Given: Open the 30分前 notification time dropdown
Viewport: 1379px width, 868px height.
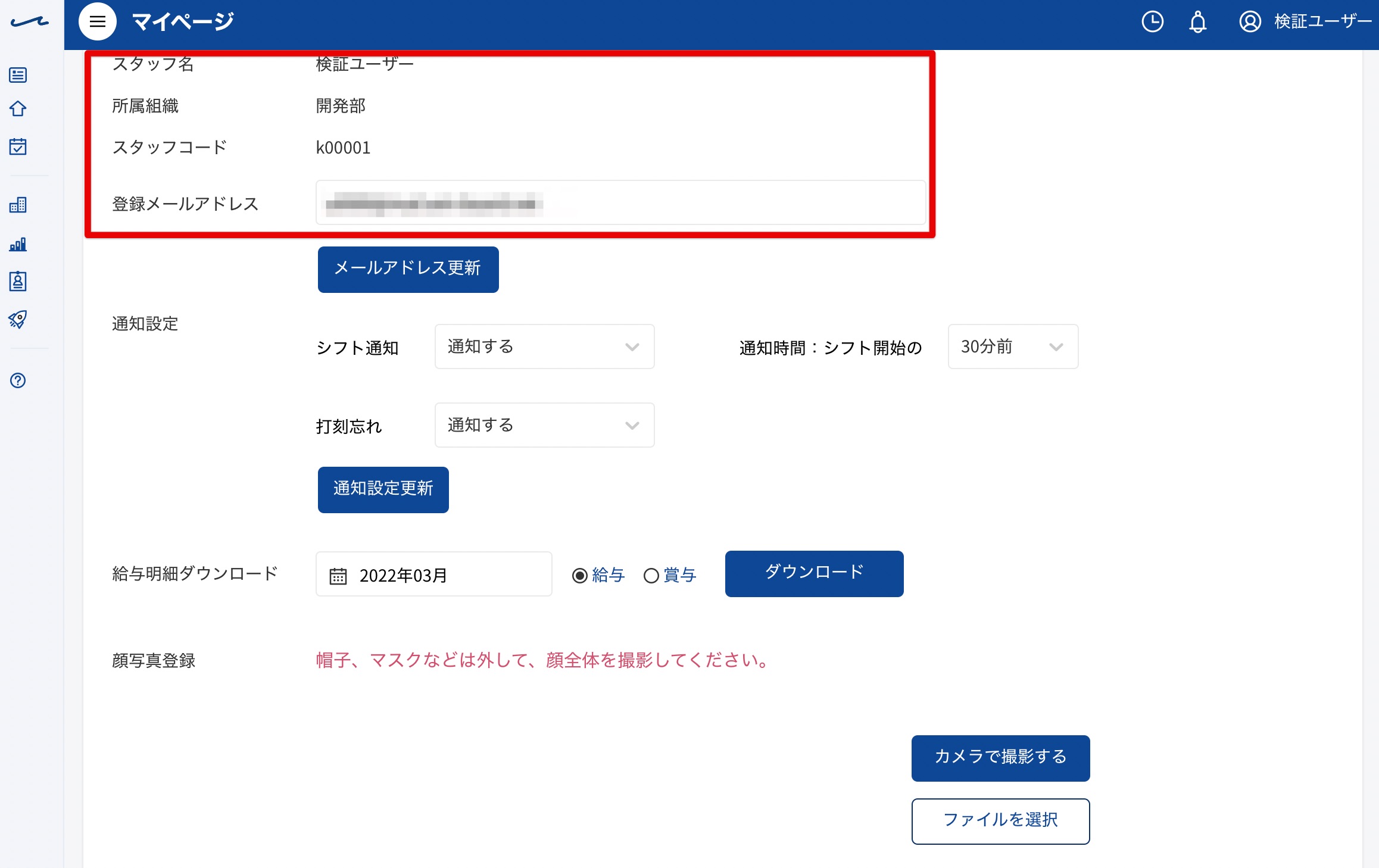Looking at the screenshot, I should [x=1013, y=346].
